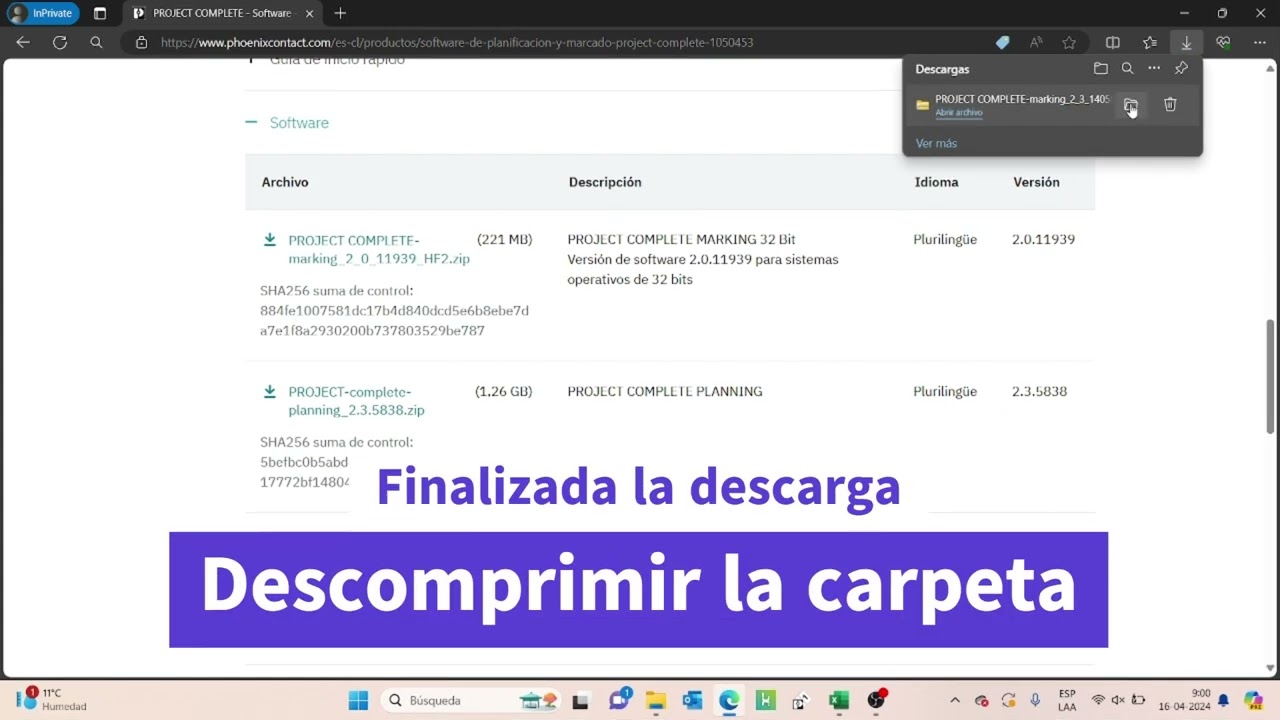Open the notification bell in system tray
The height and width of the screenshot is (720, 1280).
click(x=1223, y=701)
